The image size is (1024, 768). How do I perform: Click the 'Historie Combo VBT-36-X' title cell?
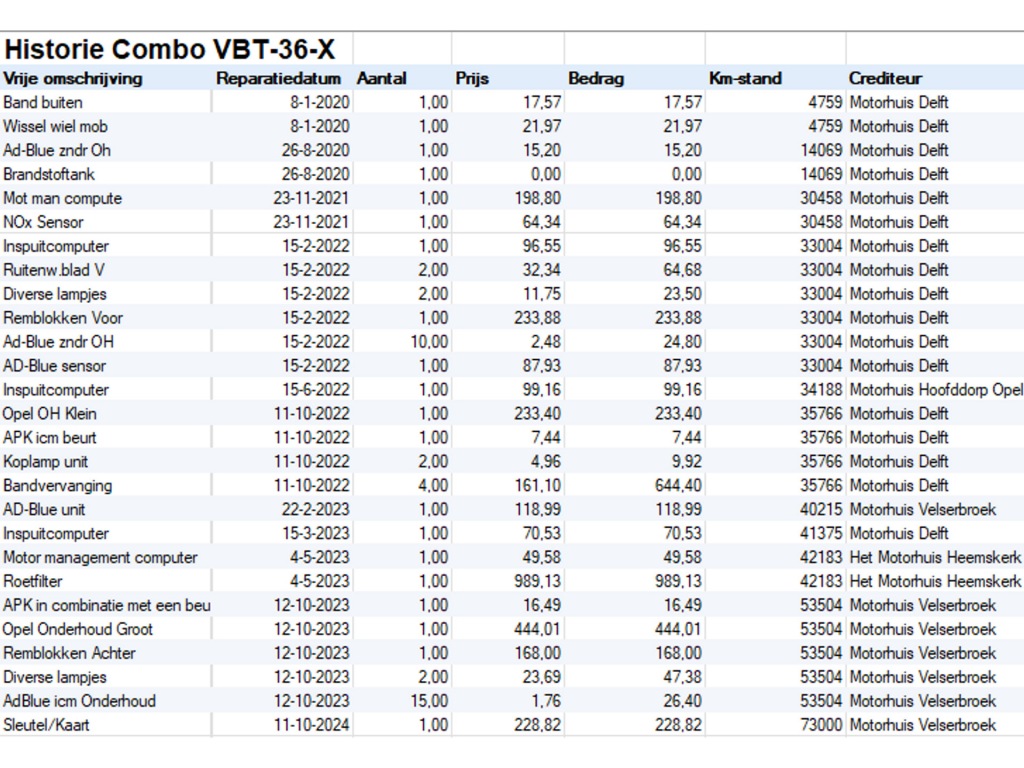pos(170,49)
